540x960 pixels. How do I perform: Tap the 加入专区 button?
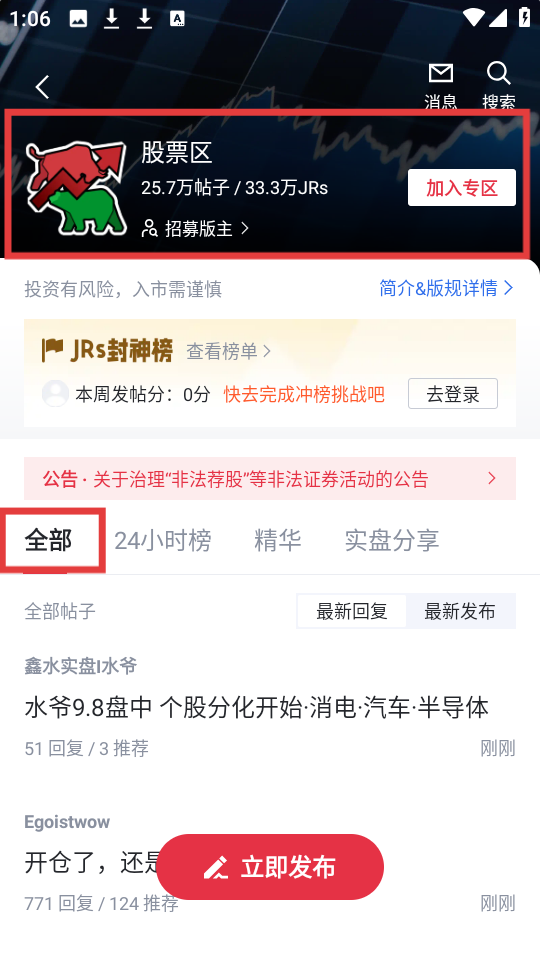[x=462, y=188]
